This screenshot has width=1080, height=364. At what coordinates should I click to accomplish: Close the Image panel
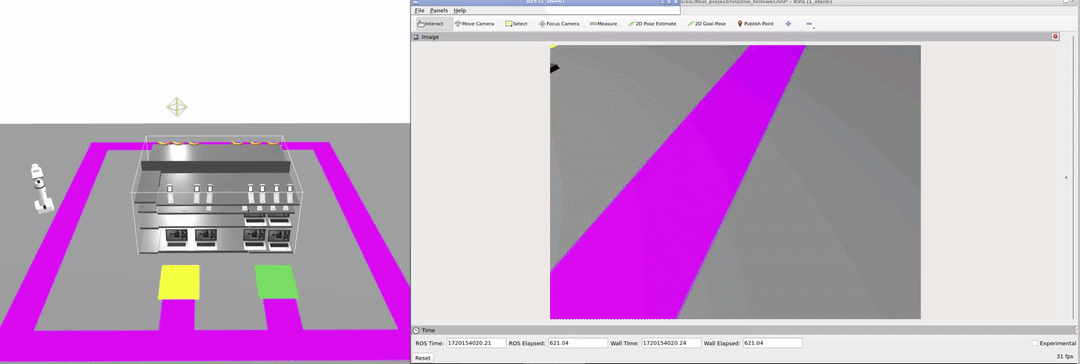coord(1055,37)
